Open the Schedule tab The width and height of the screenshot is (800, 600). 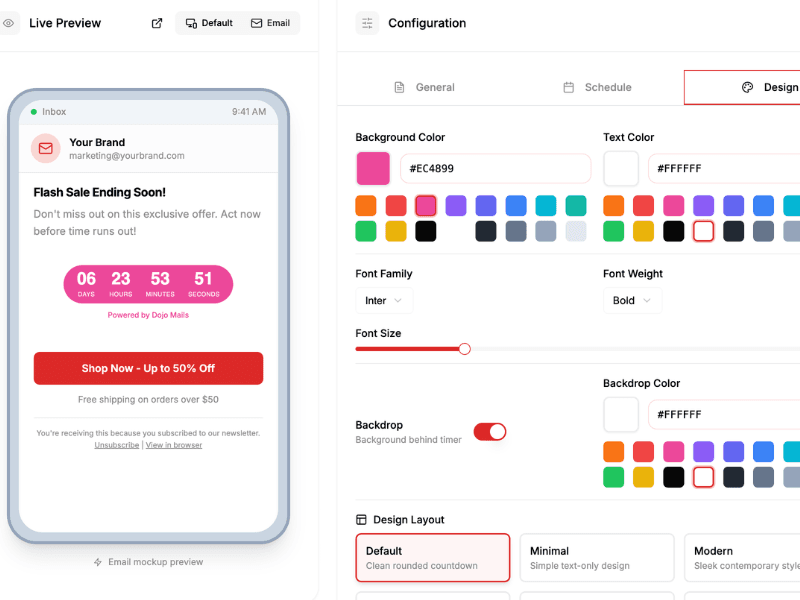click(x=597, y=87)
